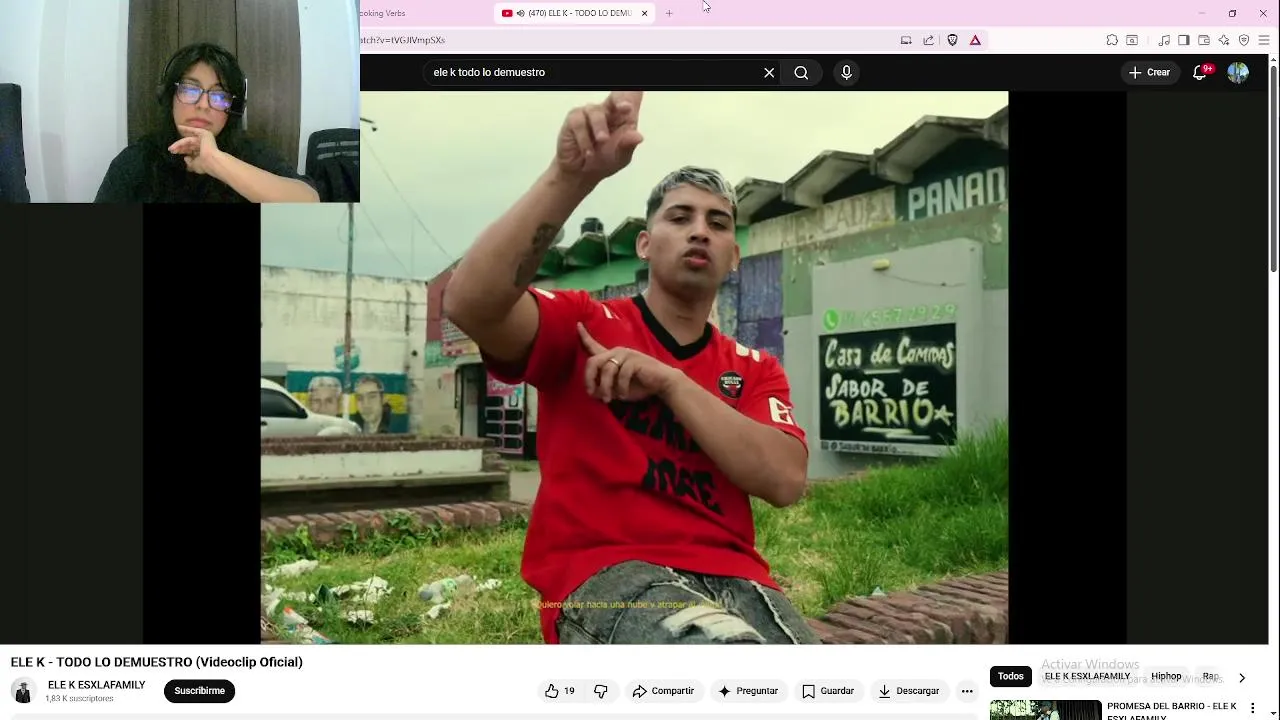Screen dimensions: 1280x720
Task: Click the tab audio speaker icon
Action: tap(521, 13)
